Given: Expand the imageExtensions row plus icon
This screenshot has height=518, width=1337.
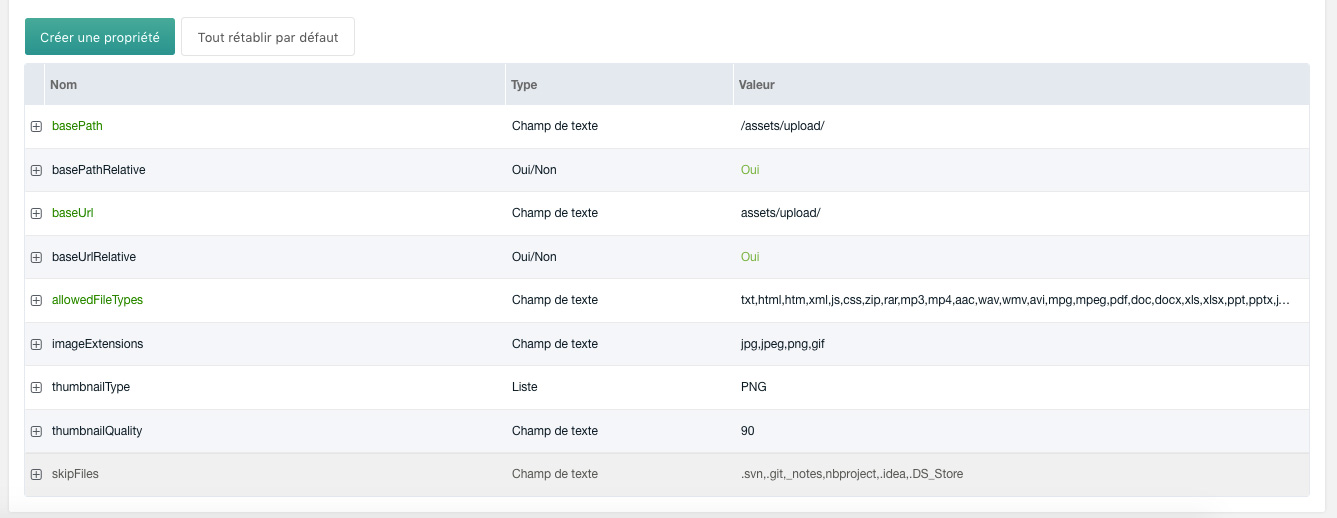Looking at the screenshot, I should pos(36,344).
